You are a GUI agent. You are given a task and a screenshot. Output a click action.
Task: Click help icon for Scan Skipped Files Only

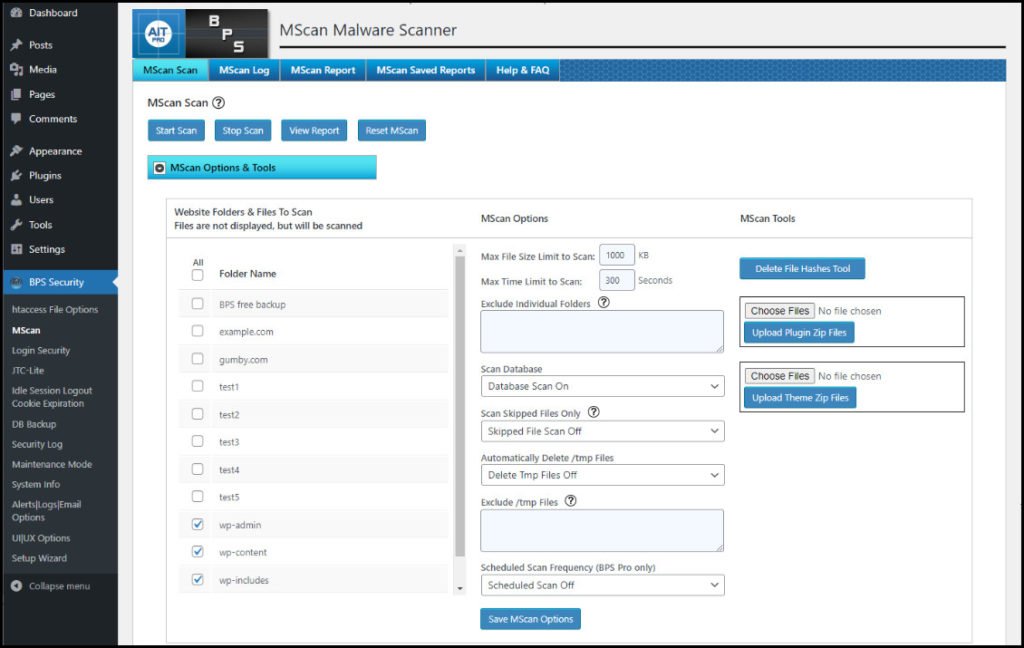click(x=594, y=412)
